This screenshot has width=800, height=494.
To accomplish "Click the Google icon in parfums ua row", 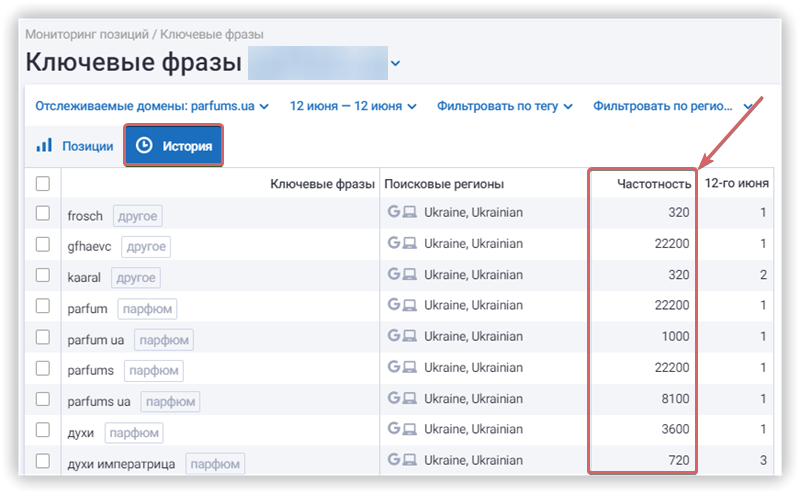I will pyautogui.click(x=393, y=398).
